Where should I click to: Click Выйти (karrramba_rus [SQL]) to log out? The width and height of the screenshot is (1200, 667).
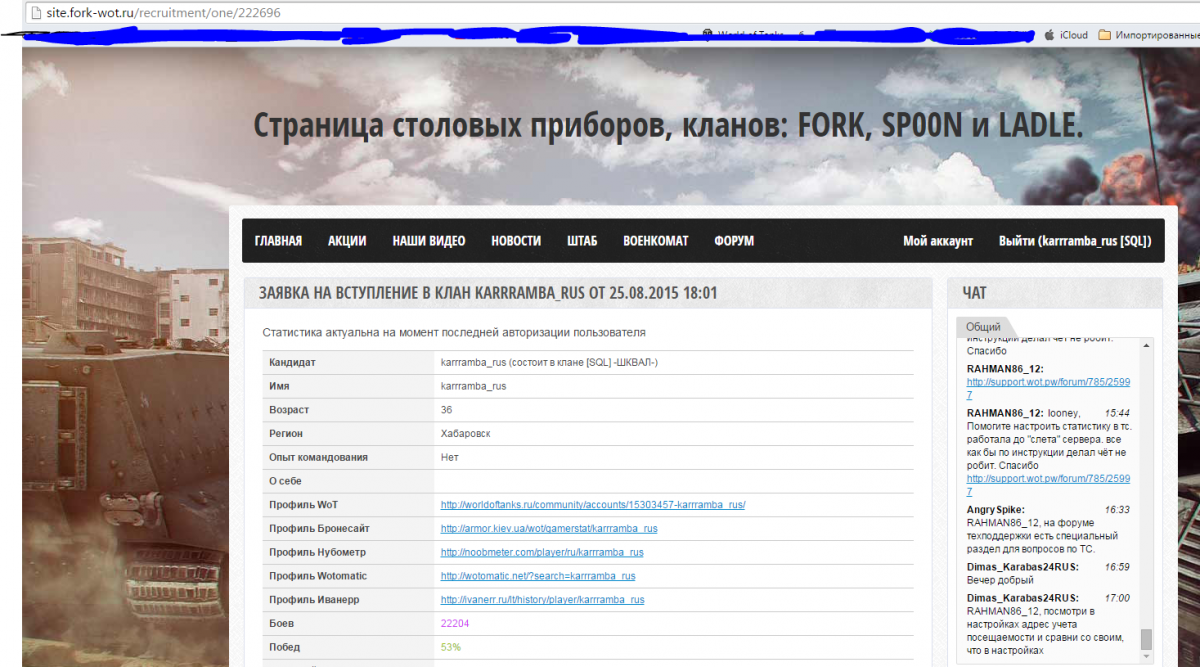click(1075, 241)
